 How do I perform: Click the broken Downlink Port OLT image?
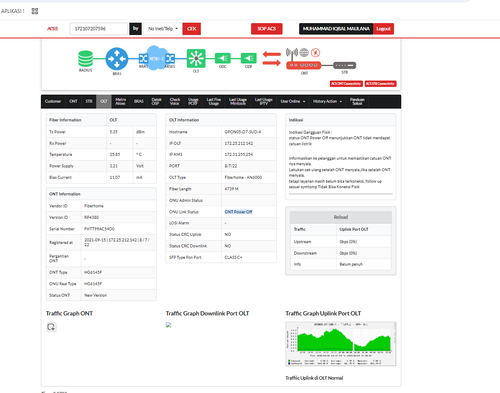pyautogui.click(x=168, y=325)
